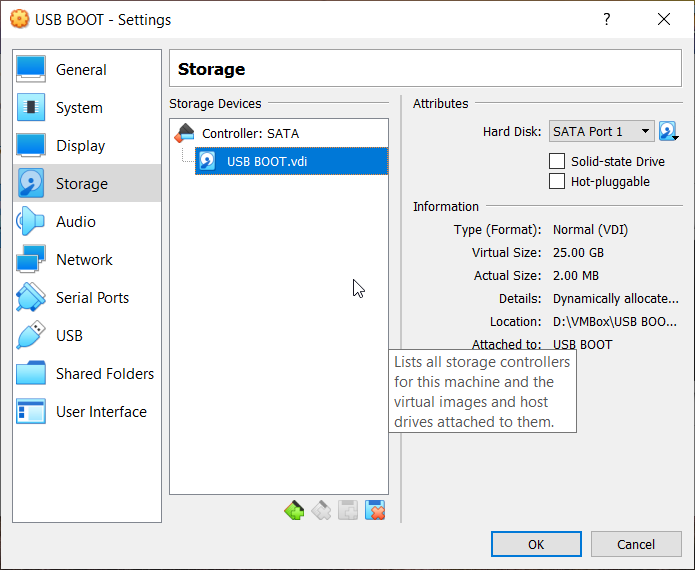Open the Display settings section
This screenshot has width=695, height=570.
pos(80,146)
